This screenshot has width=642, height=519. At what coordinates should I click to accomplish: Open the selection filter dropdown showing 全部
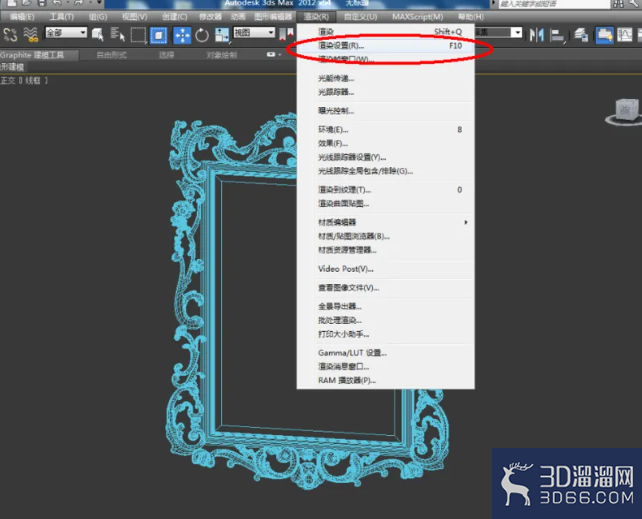[66, 32]
